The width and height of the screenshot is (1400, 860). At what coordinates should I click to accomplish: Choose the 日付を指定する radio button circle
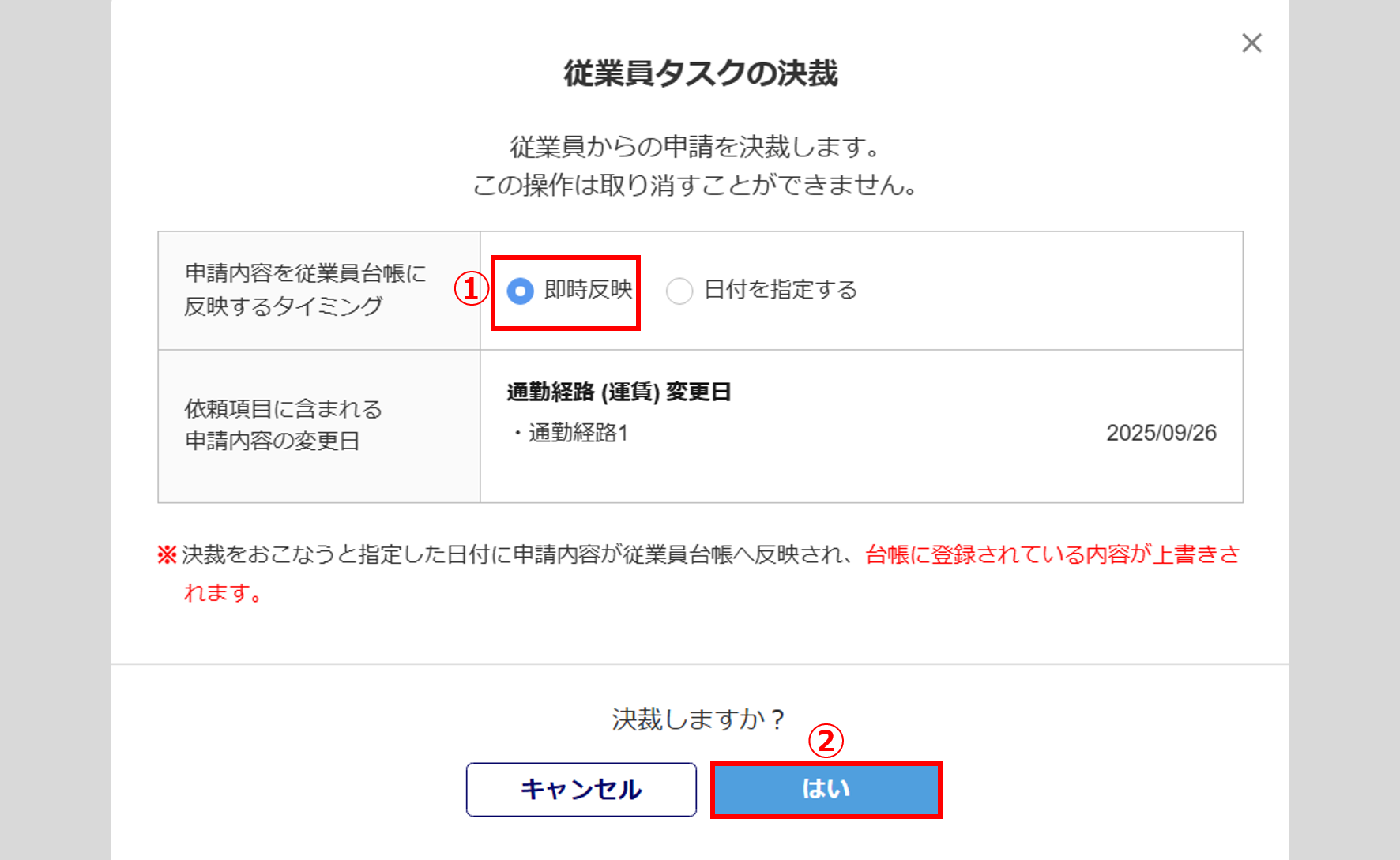[679, 291]
